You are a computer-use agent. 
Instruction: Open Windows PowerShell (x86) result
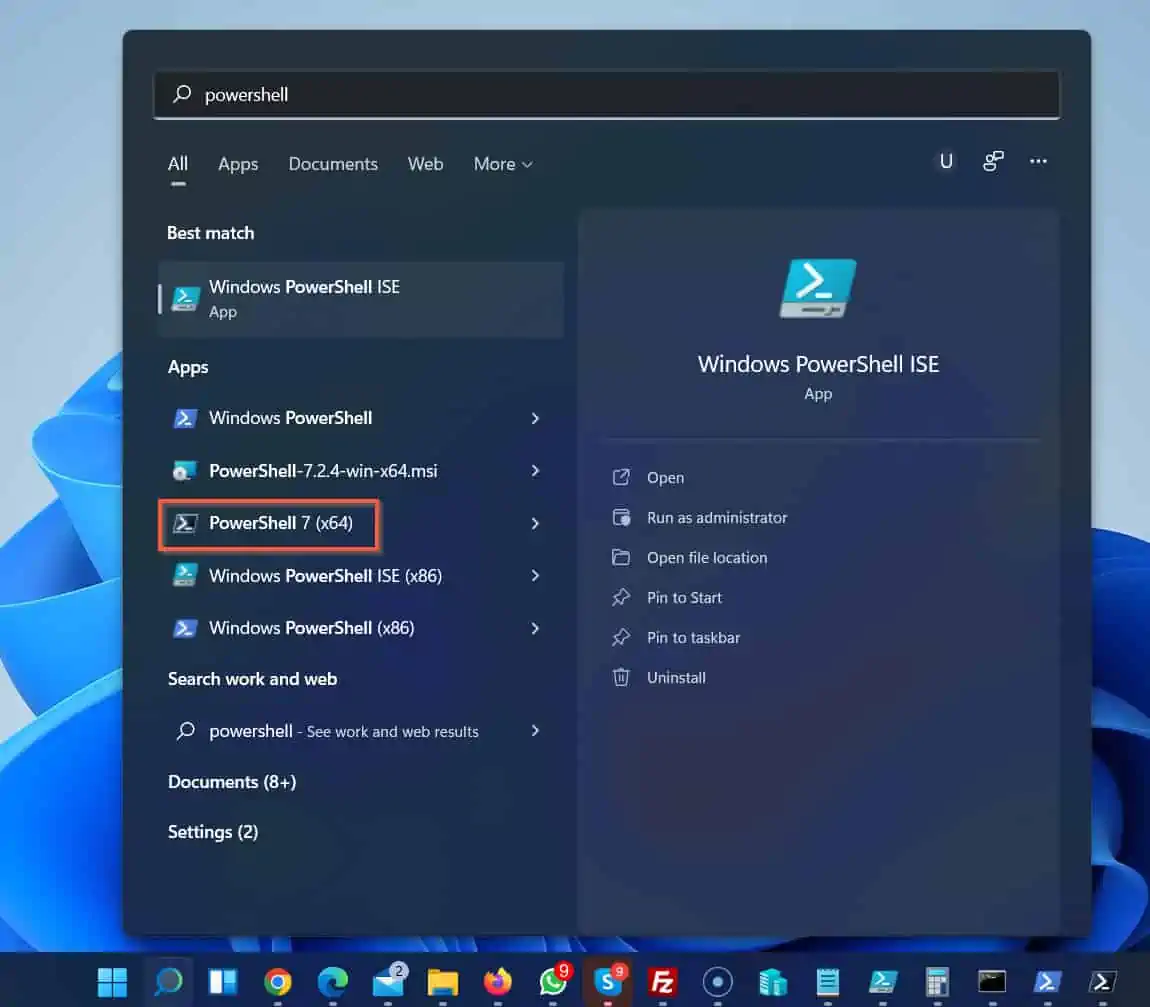pos(310,628)
